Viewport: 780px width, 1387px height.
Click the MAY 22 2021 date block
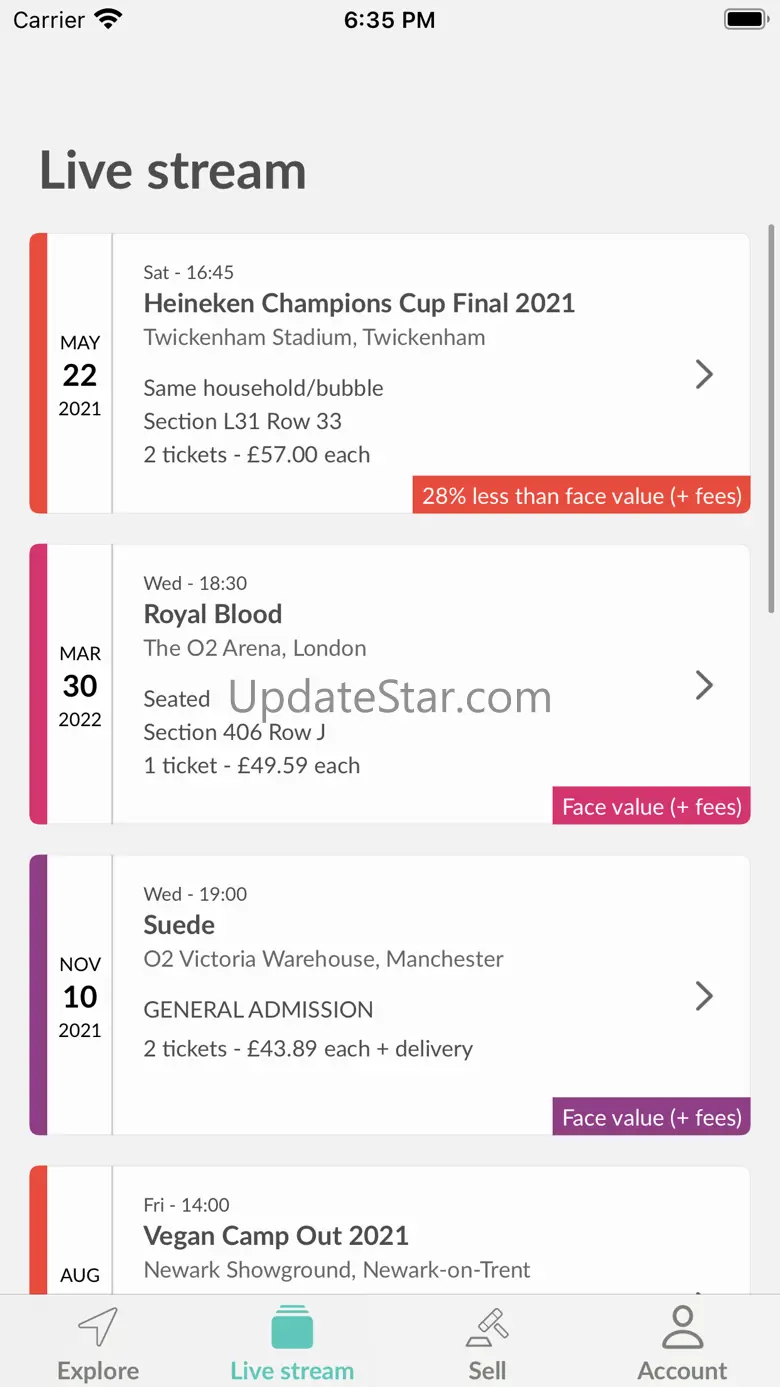80,374
